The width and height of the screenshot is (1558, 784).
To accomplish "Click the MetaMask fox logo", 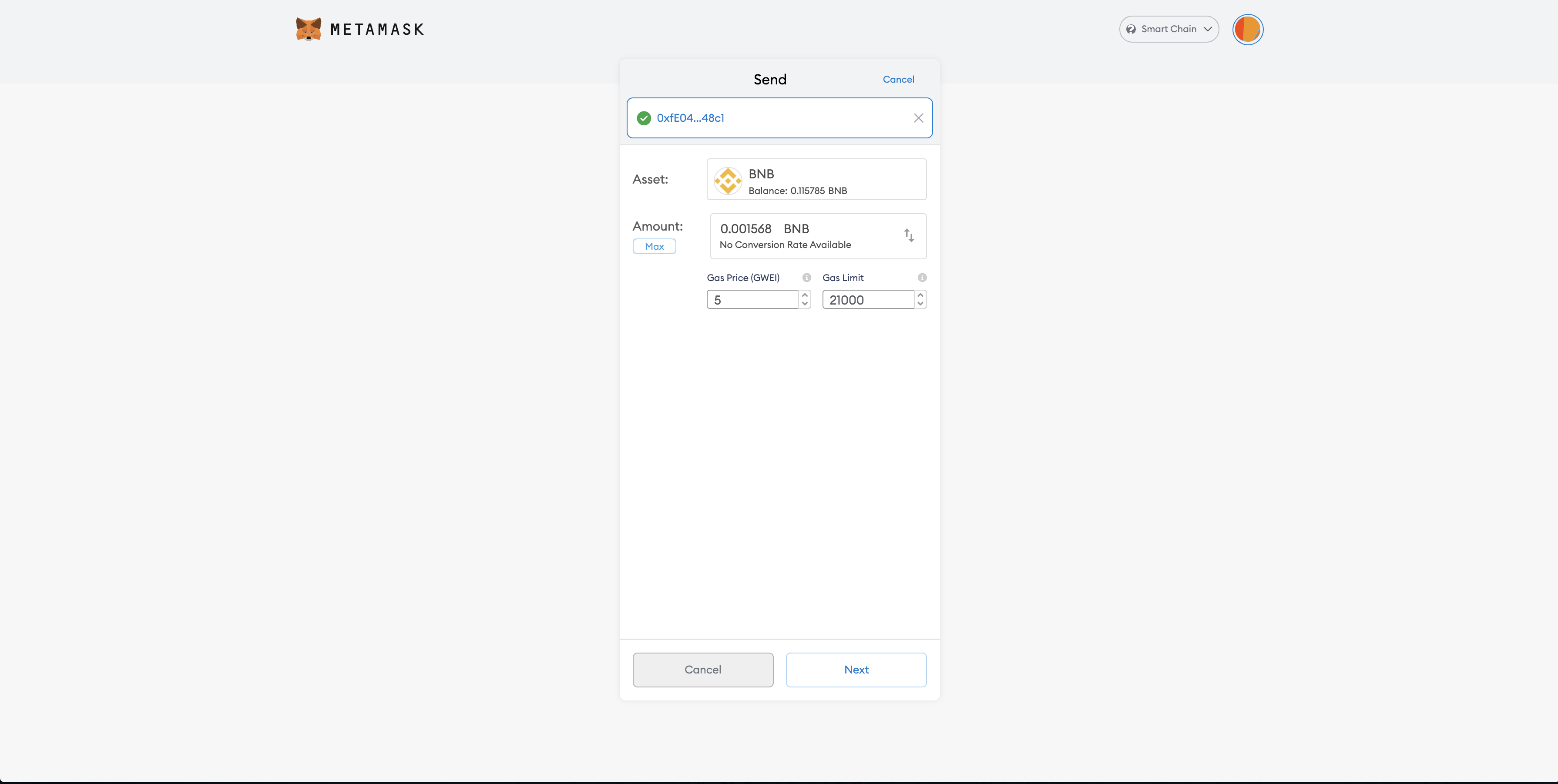I will (309, 29).
